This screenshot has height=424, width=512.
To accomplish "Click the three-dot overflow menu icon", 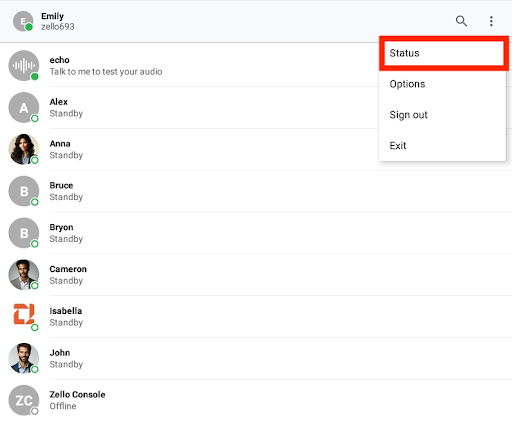I will 491,21.
